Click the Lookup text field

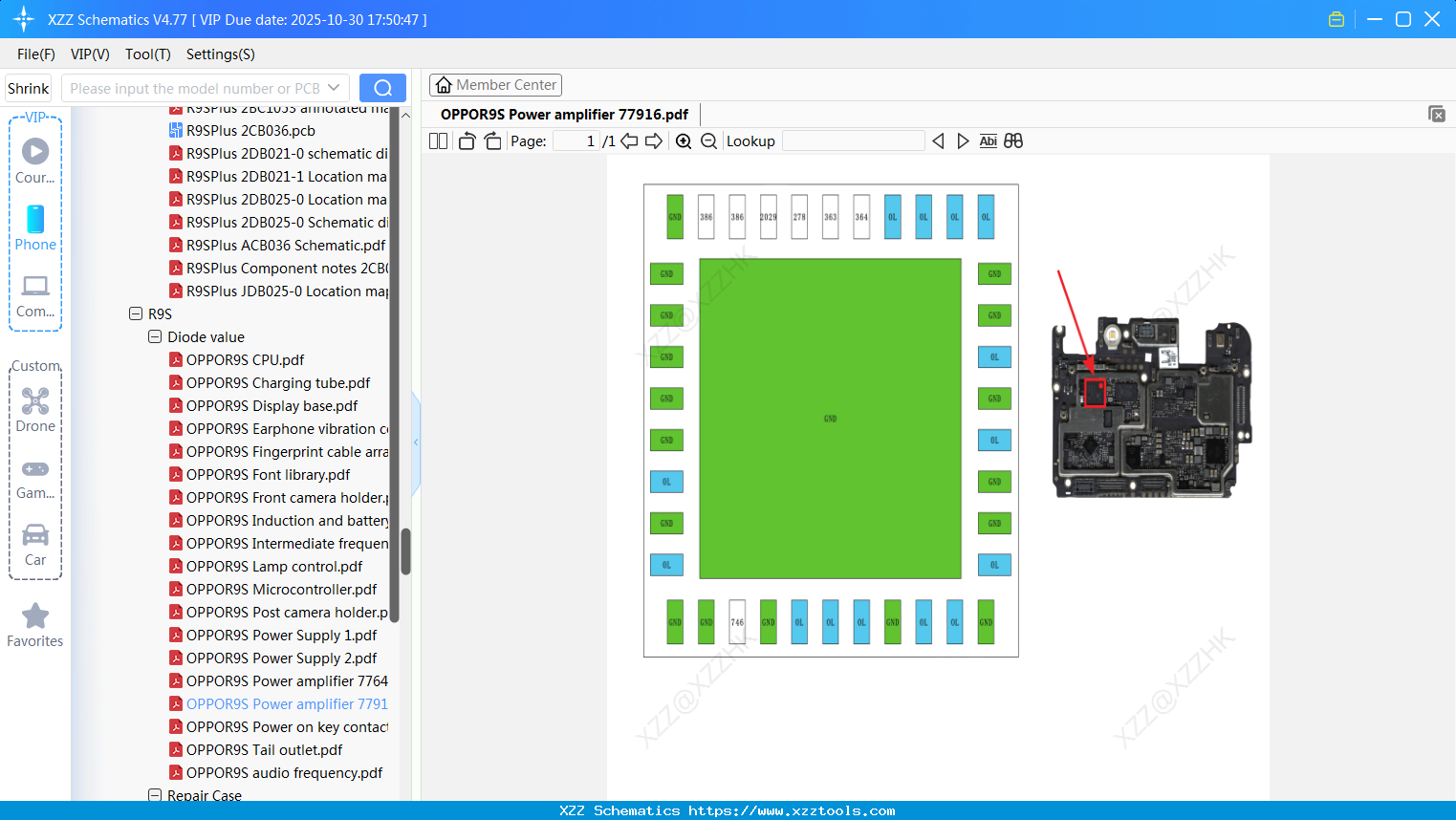point(853,141)
